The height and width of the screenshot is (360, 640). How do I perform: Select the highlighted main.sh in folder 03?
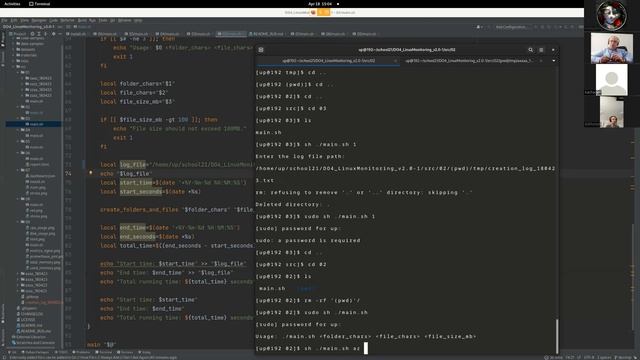coord(33,124)
